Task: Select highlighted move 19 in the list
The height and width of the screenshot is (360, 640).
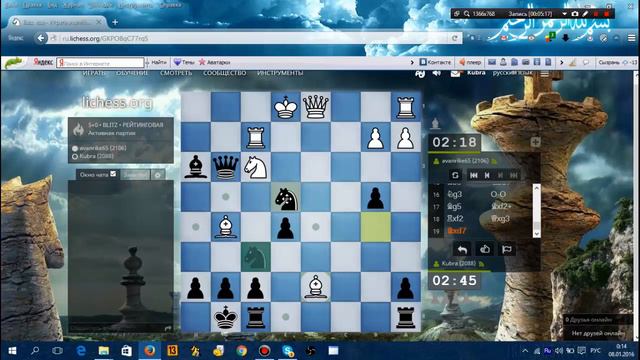Action: 457,231
